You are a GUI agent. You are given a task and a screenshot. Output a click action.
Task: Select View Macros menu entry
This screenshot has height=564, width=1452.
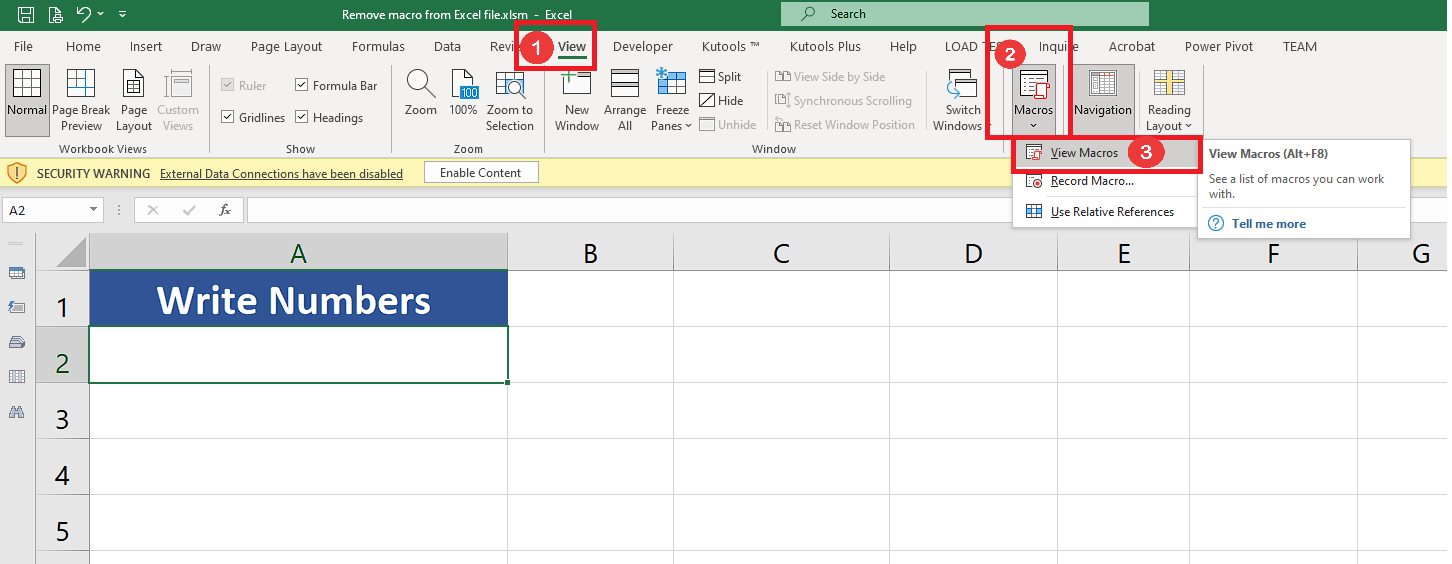click(1105, 153)
